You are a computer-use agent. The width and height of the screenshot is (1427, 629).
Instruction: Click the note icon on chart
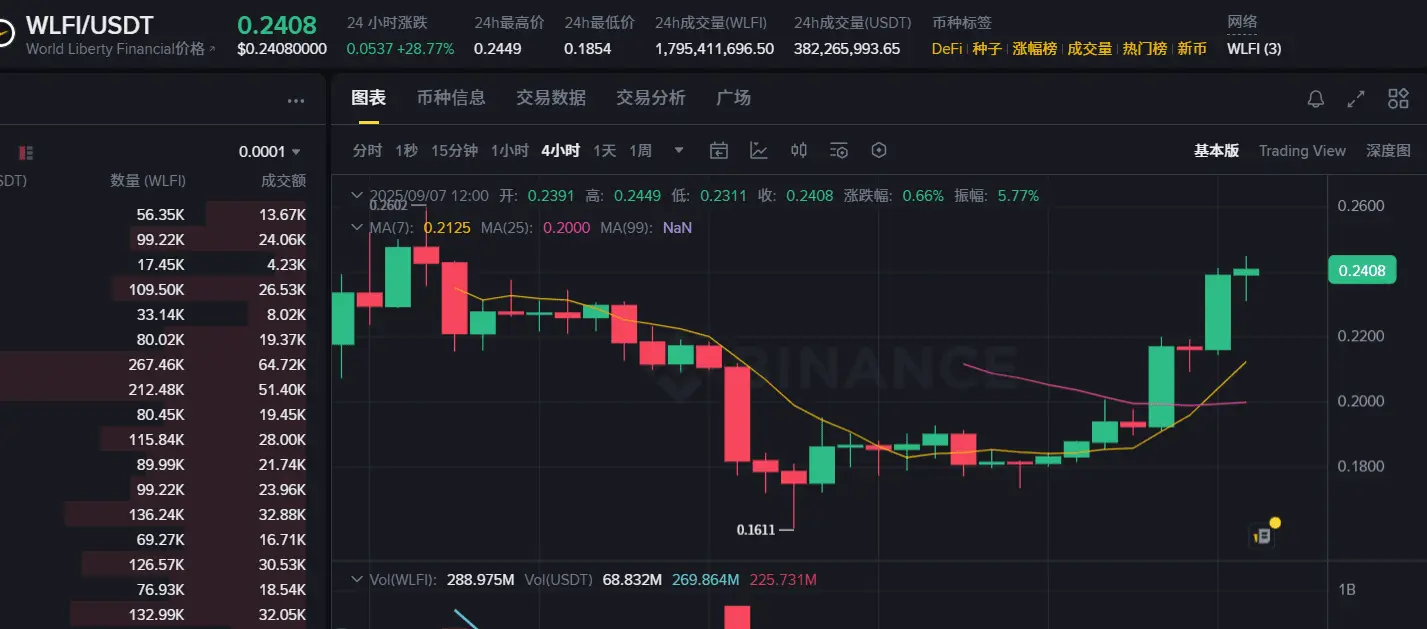click(1263, 535)
